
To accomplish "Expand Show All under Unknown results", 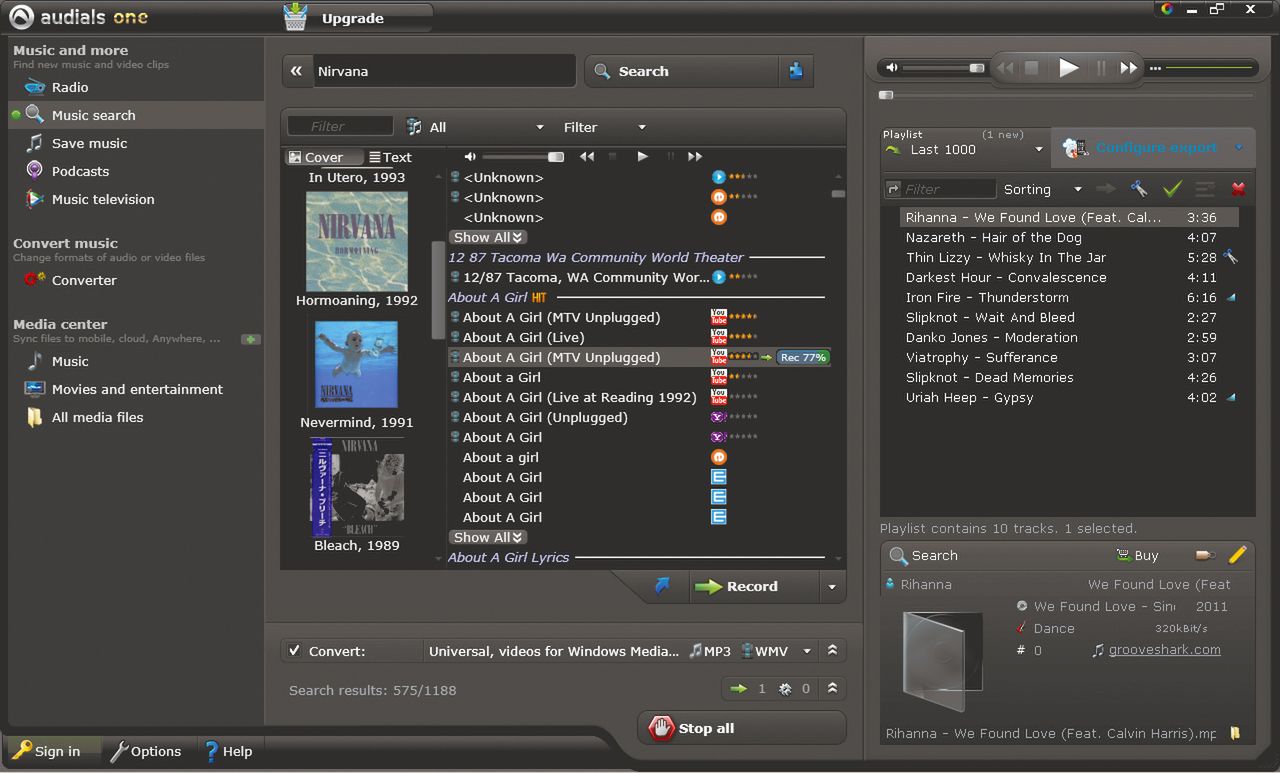I will [x=488, y=237].
